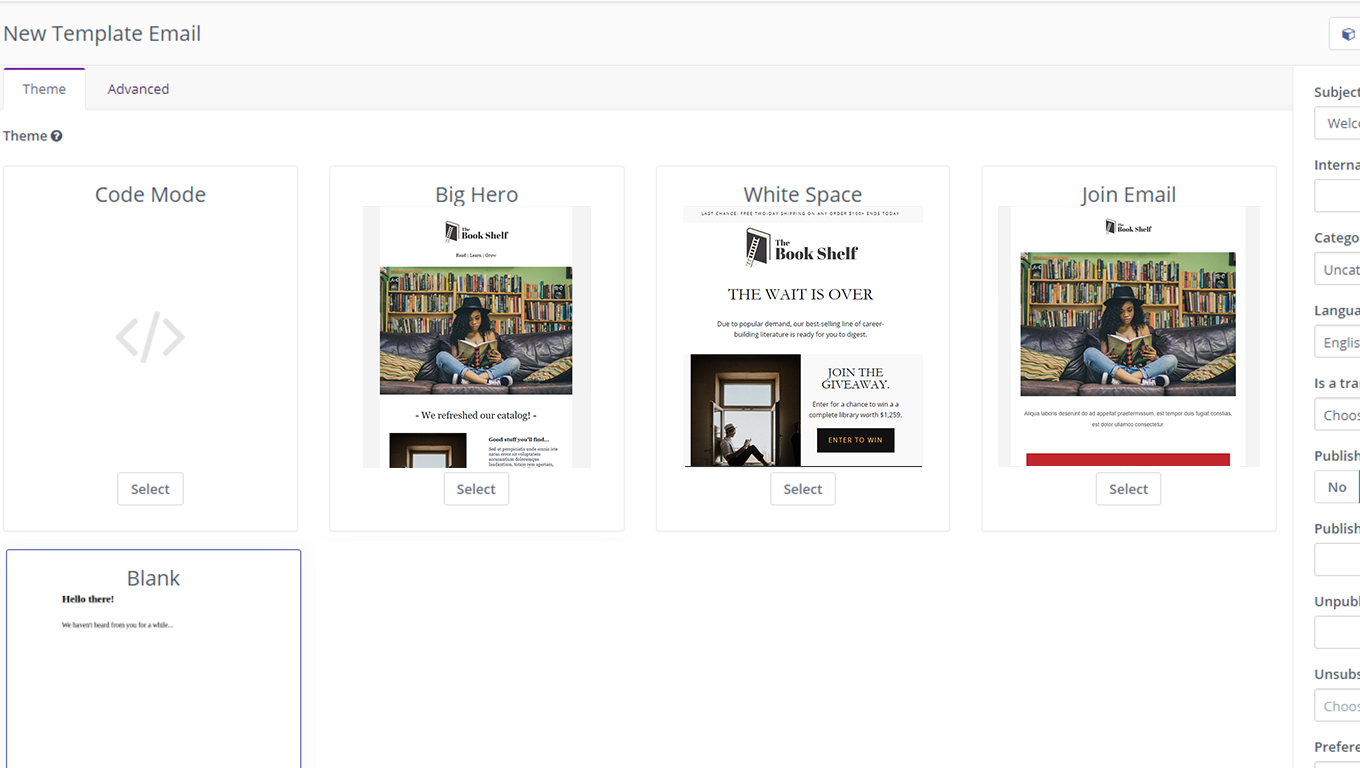Click the Hello there! text in Blank preview
This screenshot has height=768, width=1360.
coord(88,599)
